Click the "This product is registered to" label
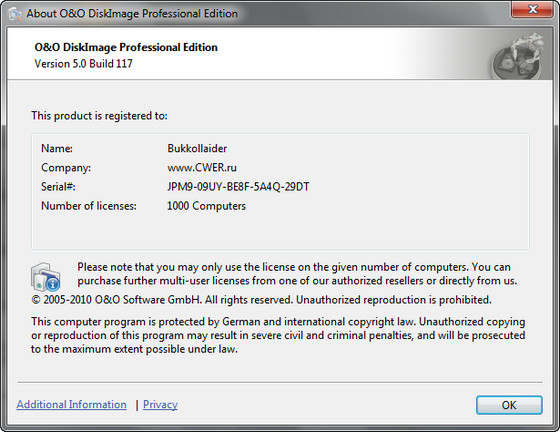This screenshot has height=432, width=560. tap(99, 116)
